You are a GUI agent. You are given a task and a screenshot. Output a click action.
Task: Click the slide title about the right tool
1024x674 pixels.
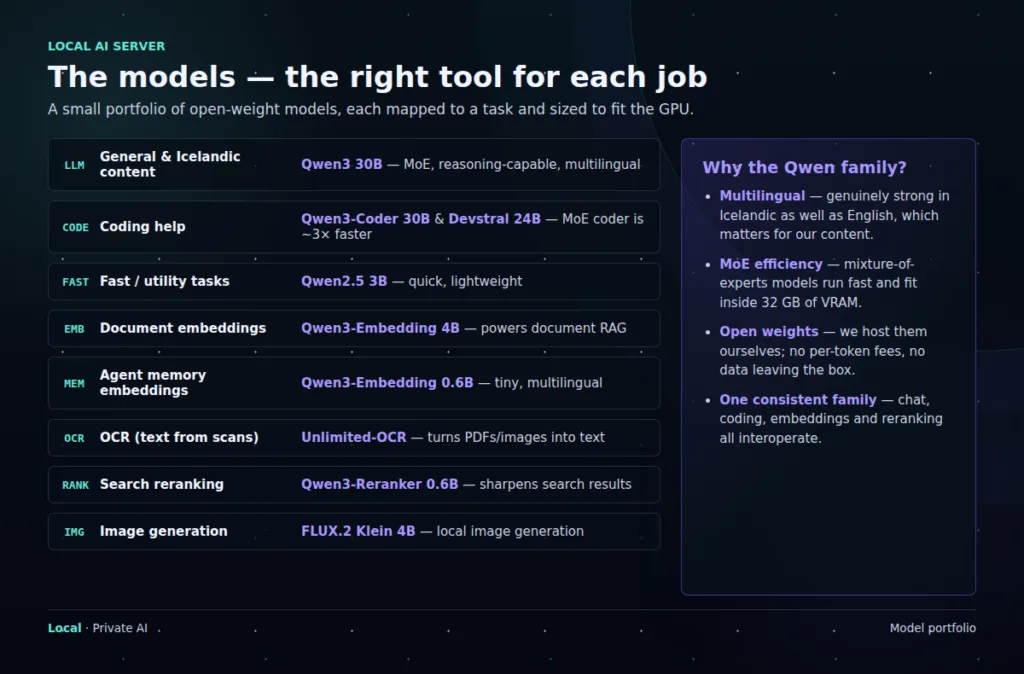click(377, 76)
